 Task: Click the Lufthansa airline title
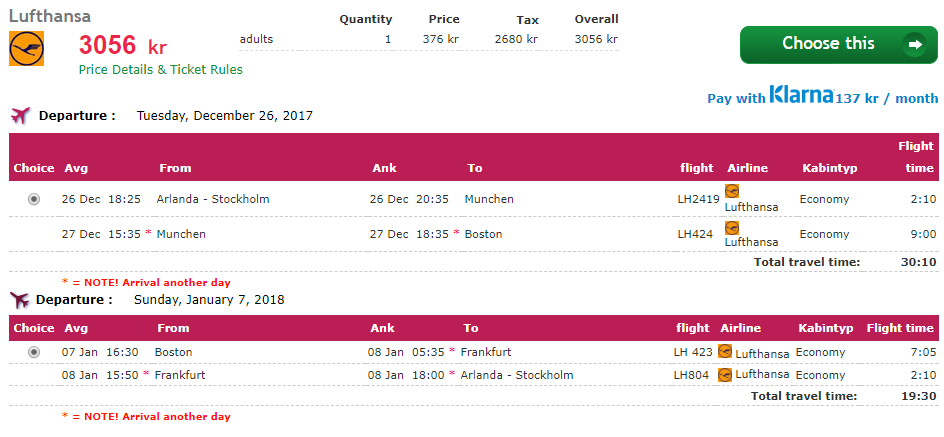click(x=49, y=16)
